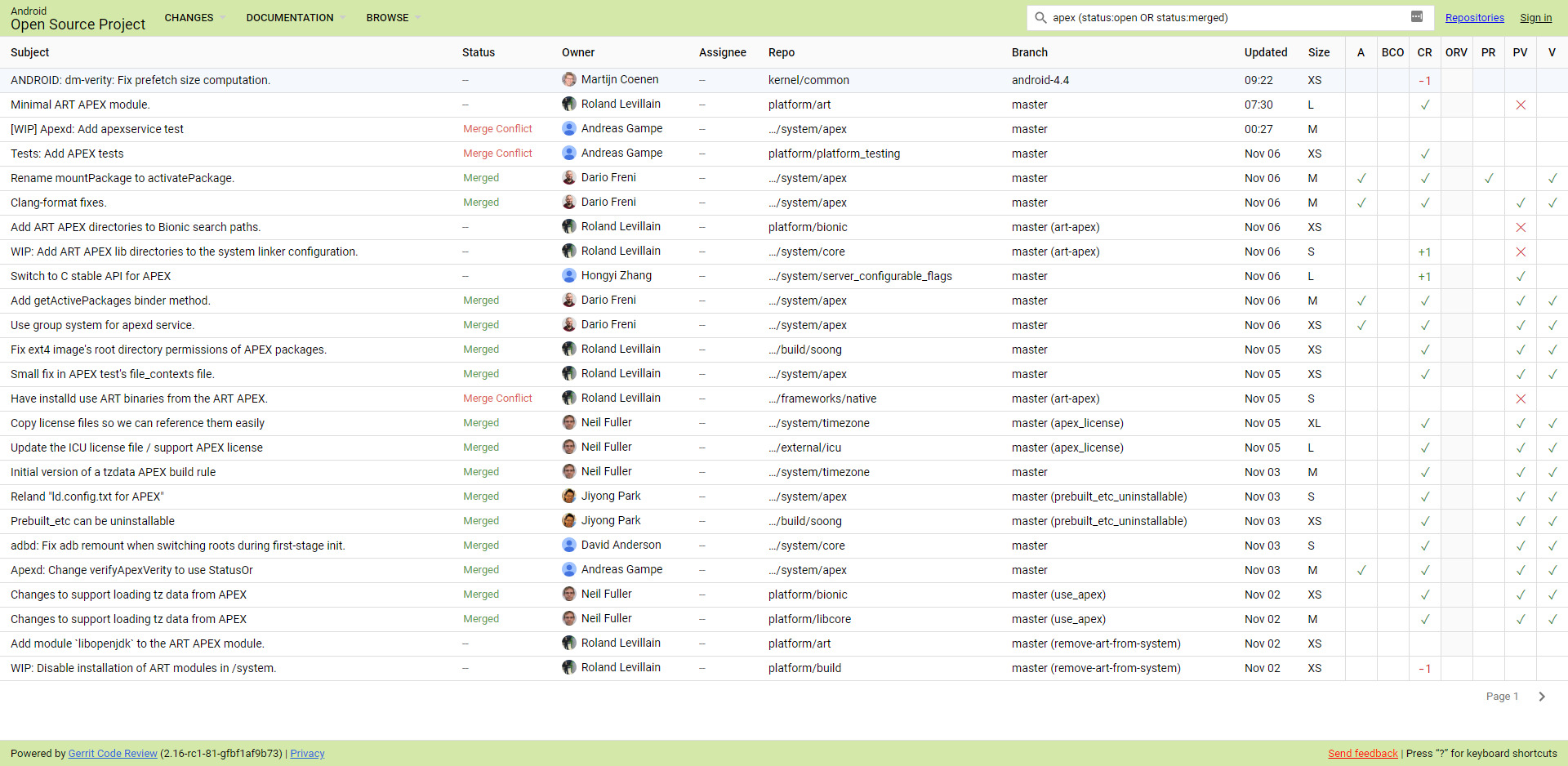This screenshot has height=766, width=1568.
Task: Expand the CHANGES dropdown menu
Action: click(x=194, y=17)
